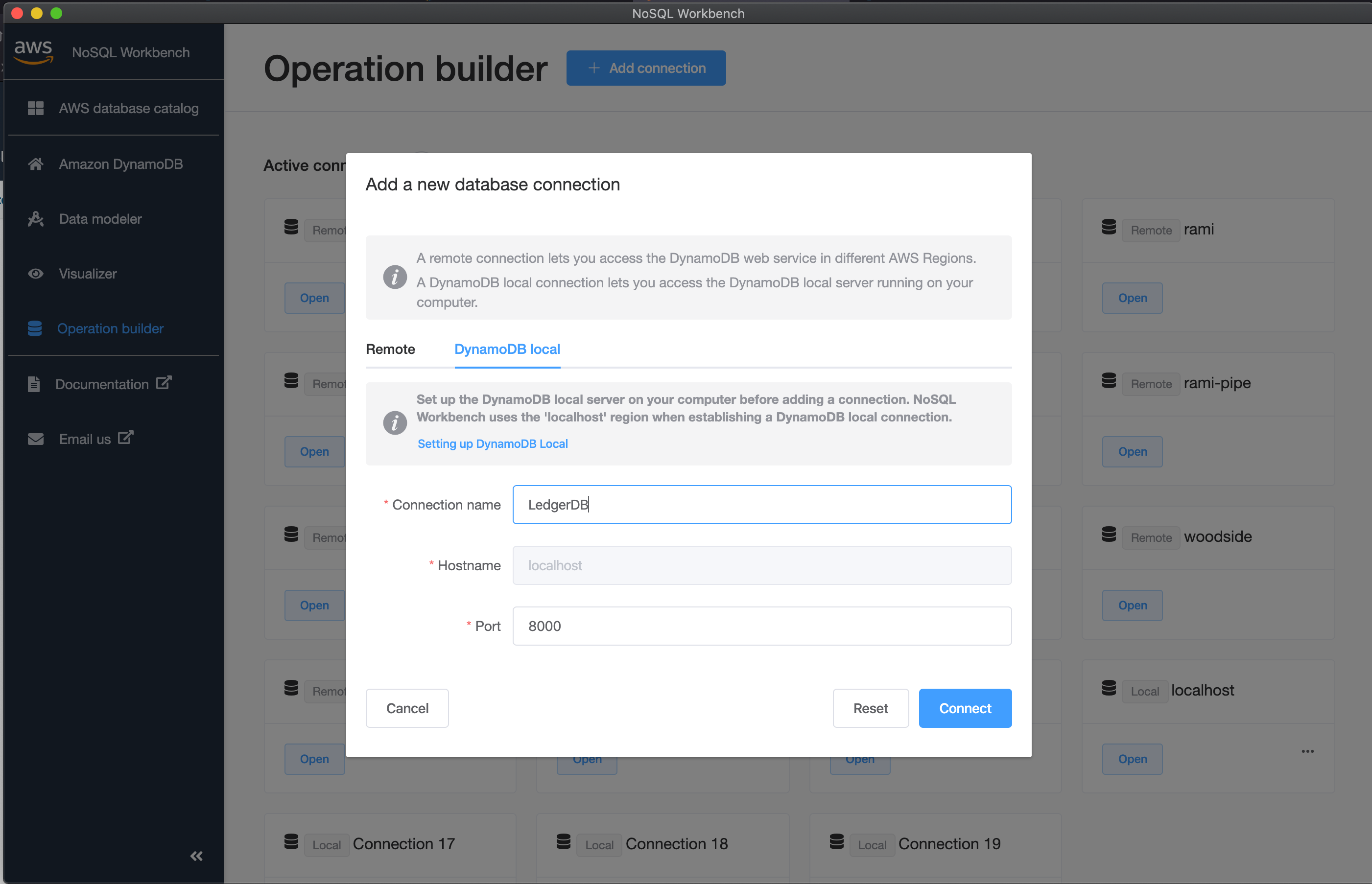
Task: Click the Data modeler compass icon
Action: pyautogui.click(x=36, y=219)
